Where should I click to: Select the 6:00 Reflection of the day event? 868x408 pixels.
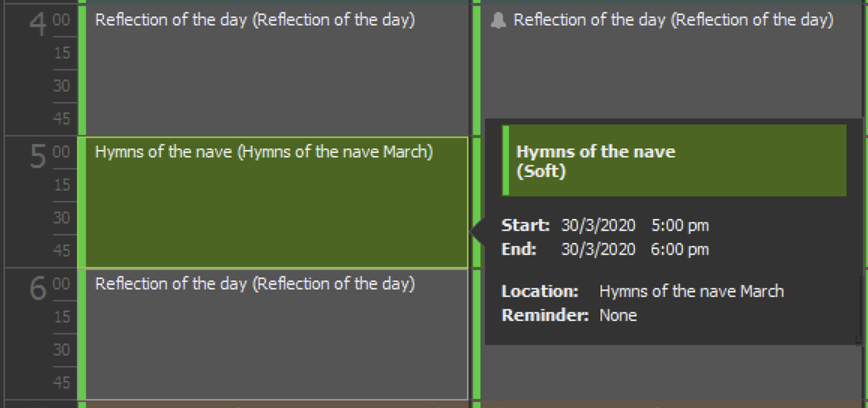[x=273, y=334]
